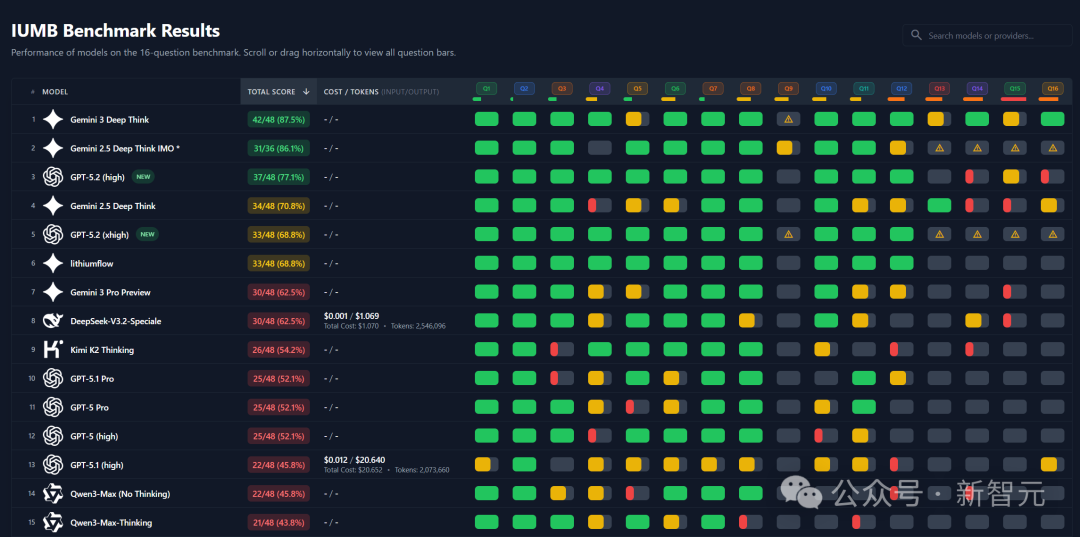The width and height of the screenshot is (1080, 537).
Task: Select the Q12 question tag
Action: click(902, 89)
